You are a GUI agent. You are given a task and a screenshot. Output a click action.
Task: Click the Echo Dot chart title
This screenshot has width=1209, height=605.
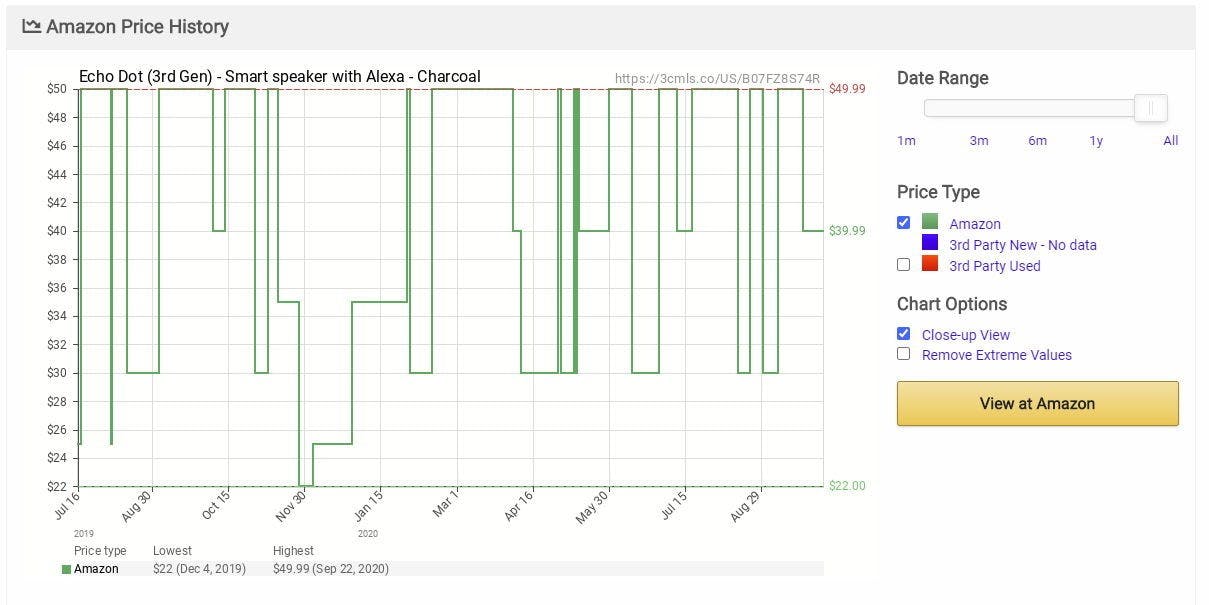(280, 77)
